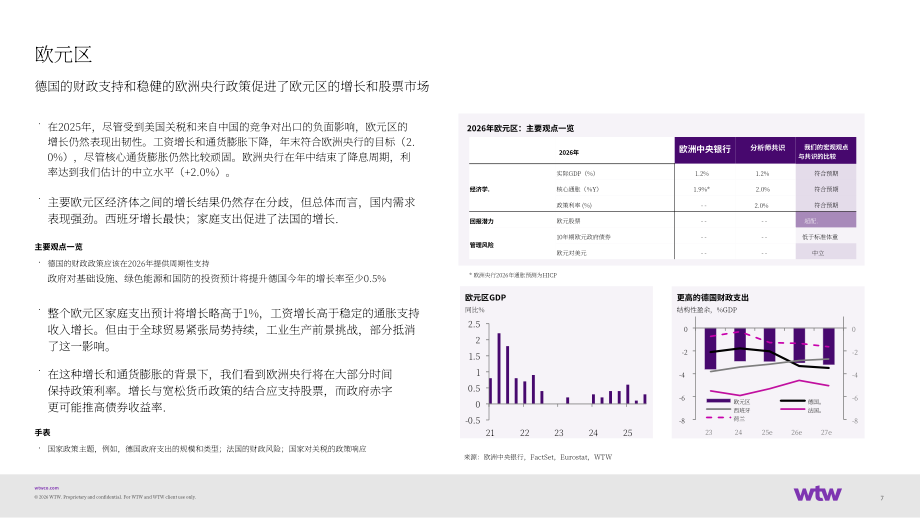
Task: Click the 1.2% value under 欧洲中央银行
Action: (x=702, y=174)
